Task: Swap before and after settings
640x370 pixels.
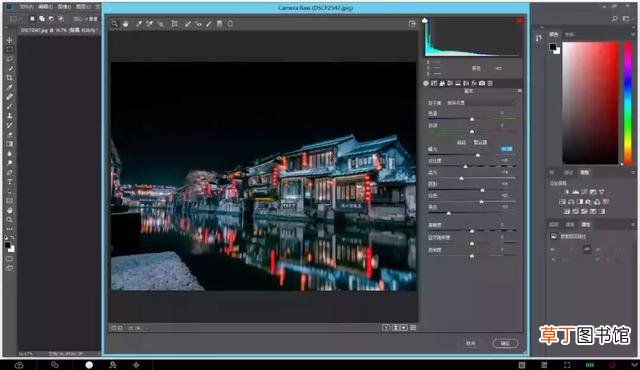Action: [395, 328]
